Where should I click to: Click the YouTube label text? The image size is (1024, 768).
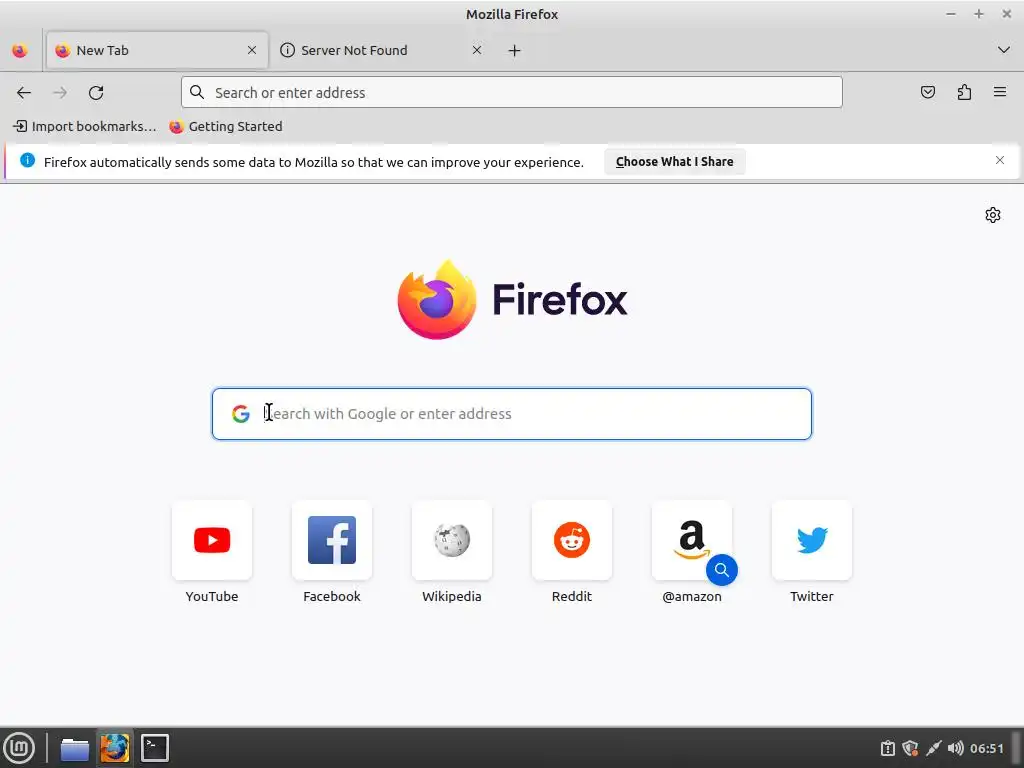(x=212, y=596)
